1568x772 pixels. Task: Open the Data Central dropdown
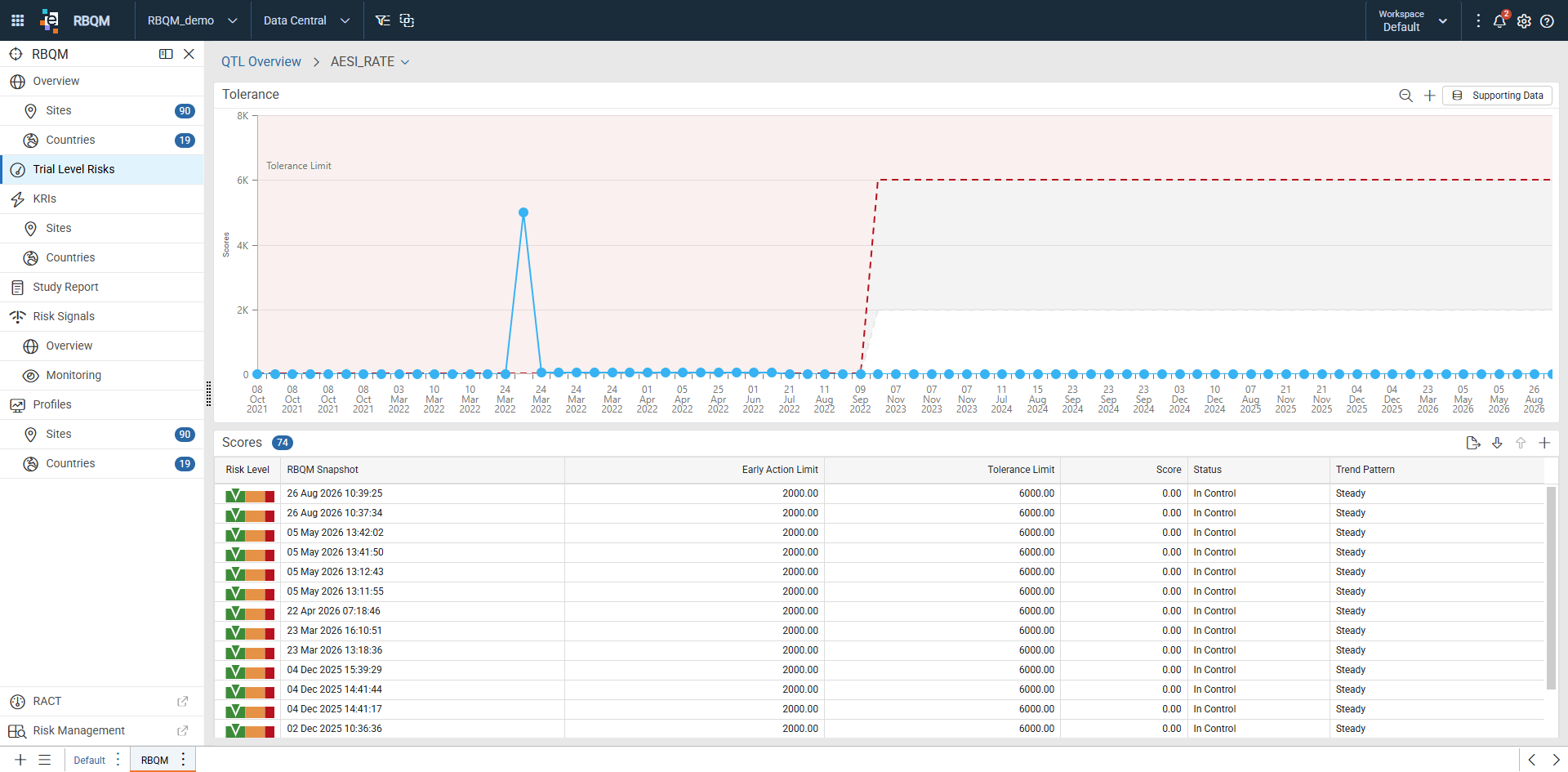click(x=307, y=20)
